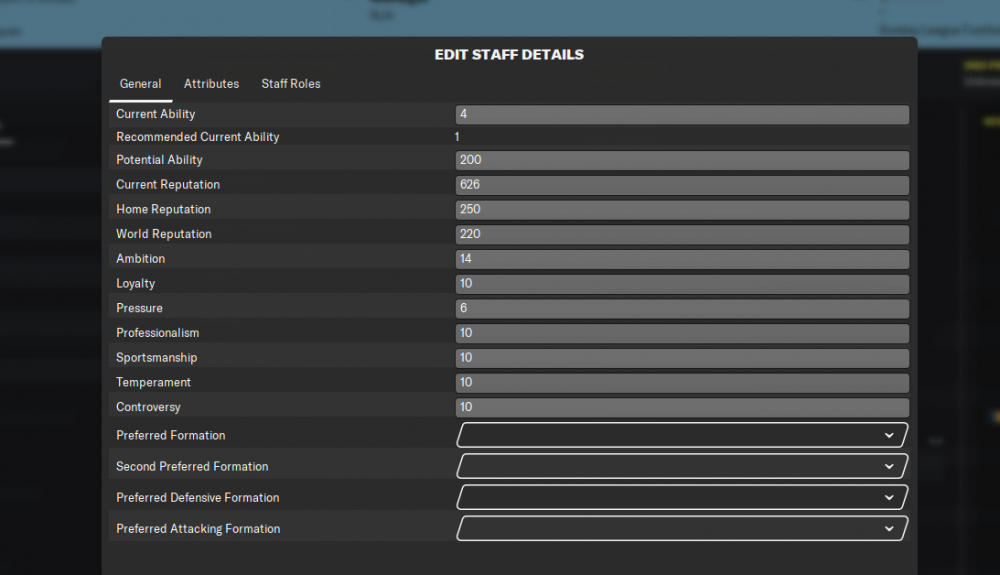The image size is (1000, 575).
Task: Click the Ambition label
Action: click(x=140, y=259)
